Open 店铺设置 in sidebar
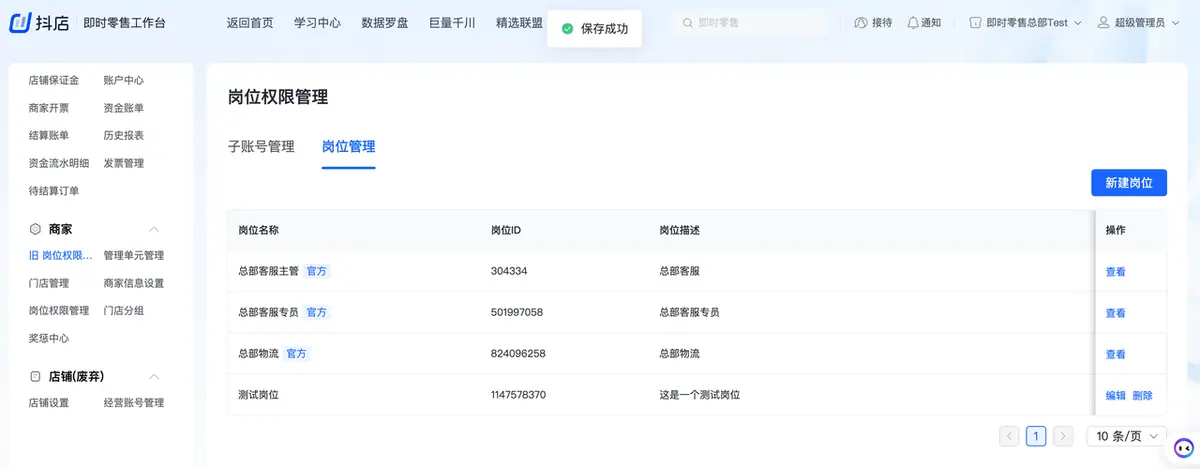Image resolution: width=1200 pixels, height=469 pixels. pos(49,403)
